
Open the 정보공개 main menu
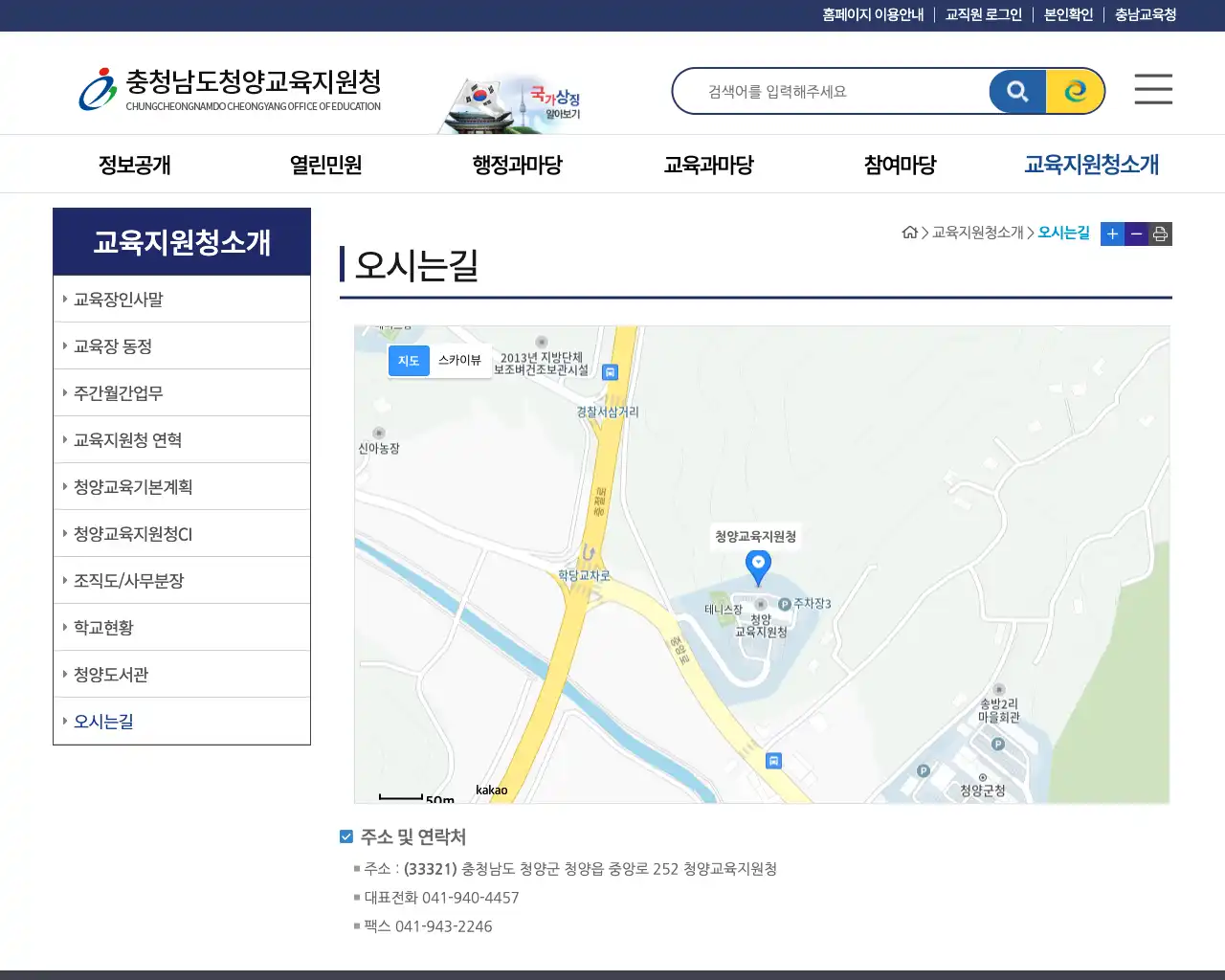[x=135, y=165]
